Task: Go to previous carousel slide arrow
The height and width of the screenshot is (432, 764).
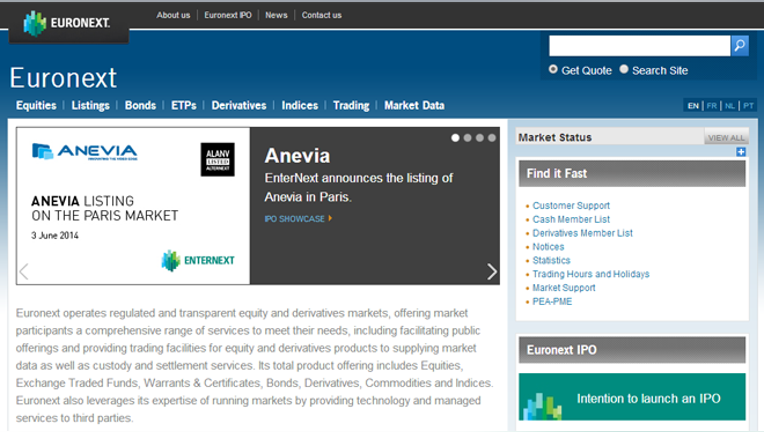Action: pyautogui.click(x=24, y=271)
